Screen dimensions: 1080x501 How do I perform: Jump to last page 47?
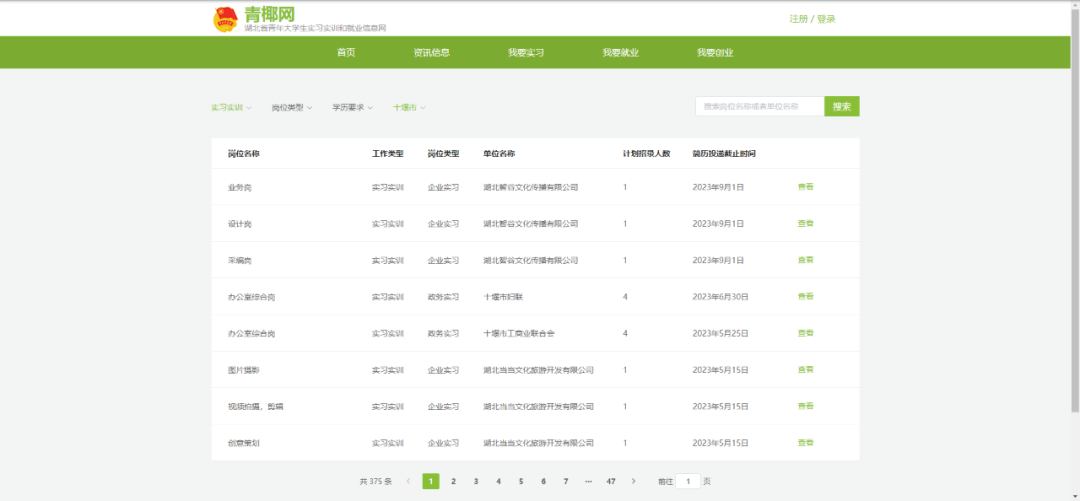(x=611, y=481)
